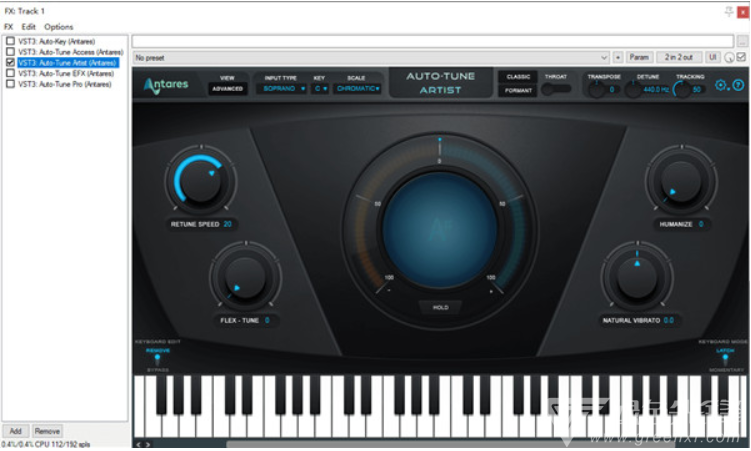
Task: Click the horizontal scrollbar below the keyboard
Action: [x=450, y=444]
